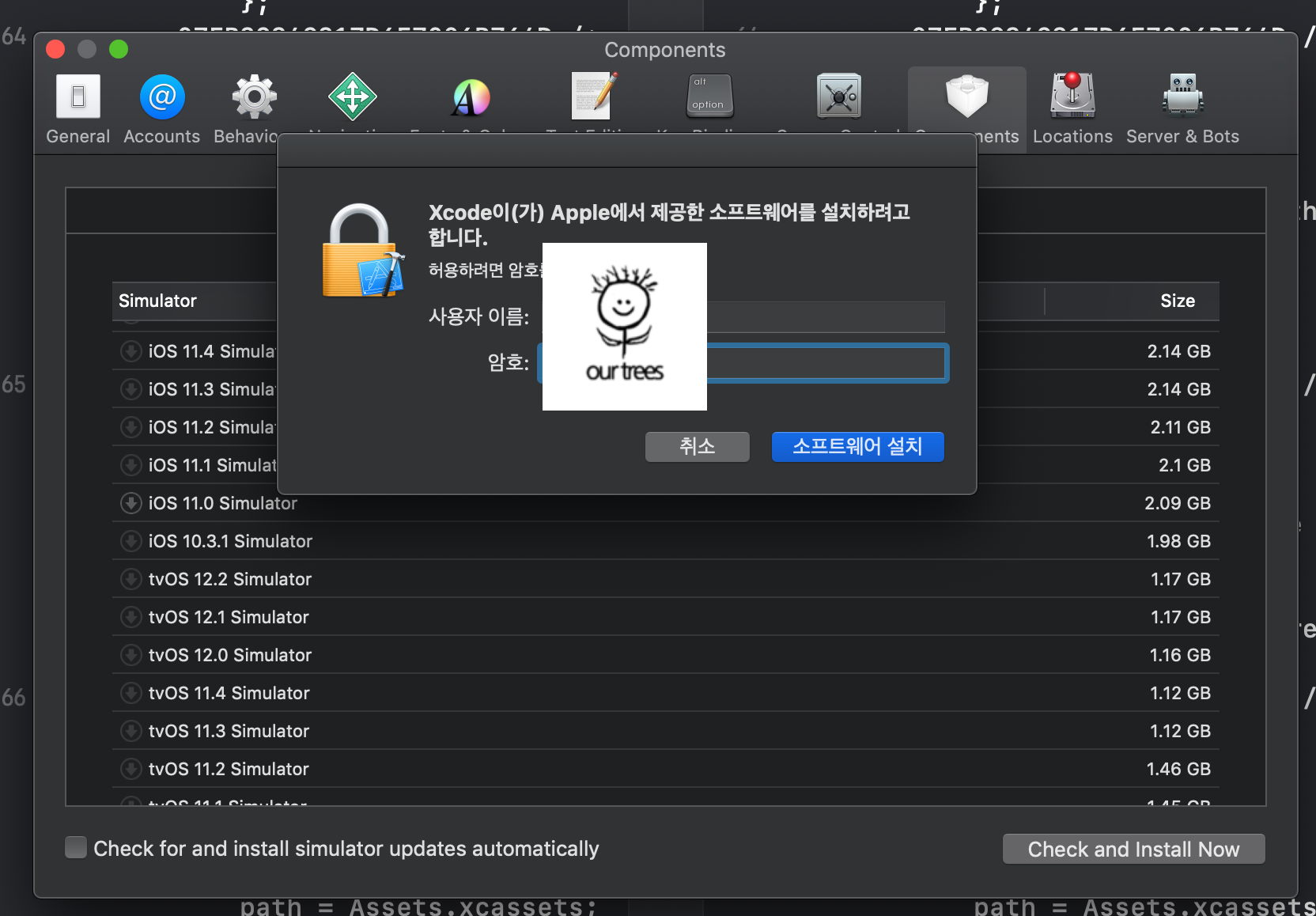Click the 2.09 GB size value

point(1178,503)
